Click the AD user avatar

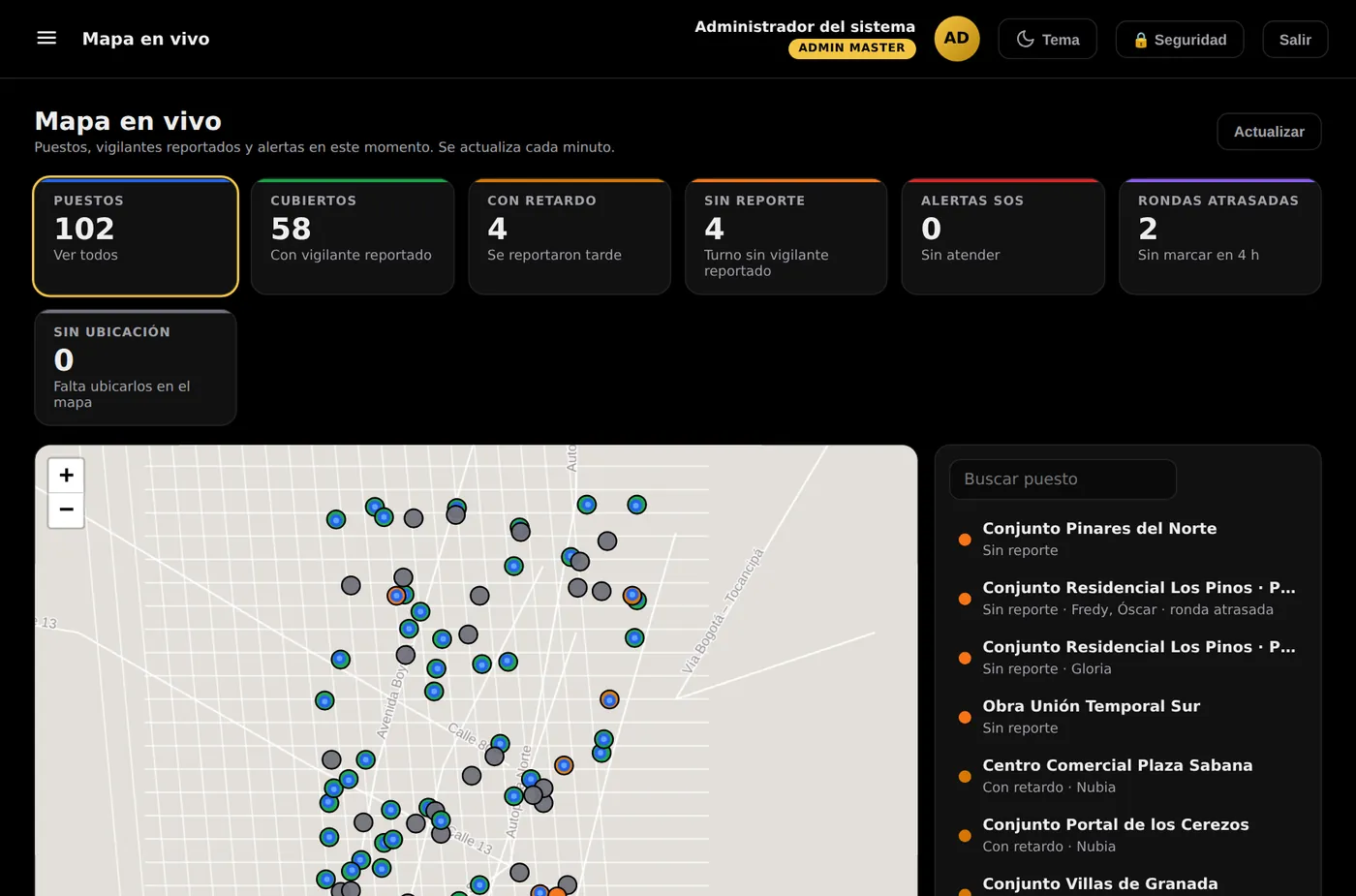click(956, 39)
